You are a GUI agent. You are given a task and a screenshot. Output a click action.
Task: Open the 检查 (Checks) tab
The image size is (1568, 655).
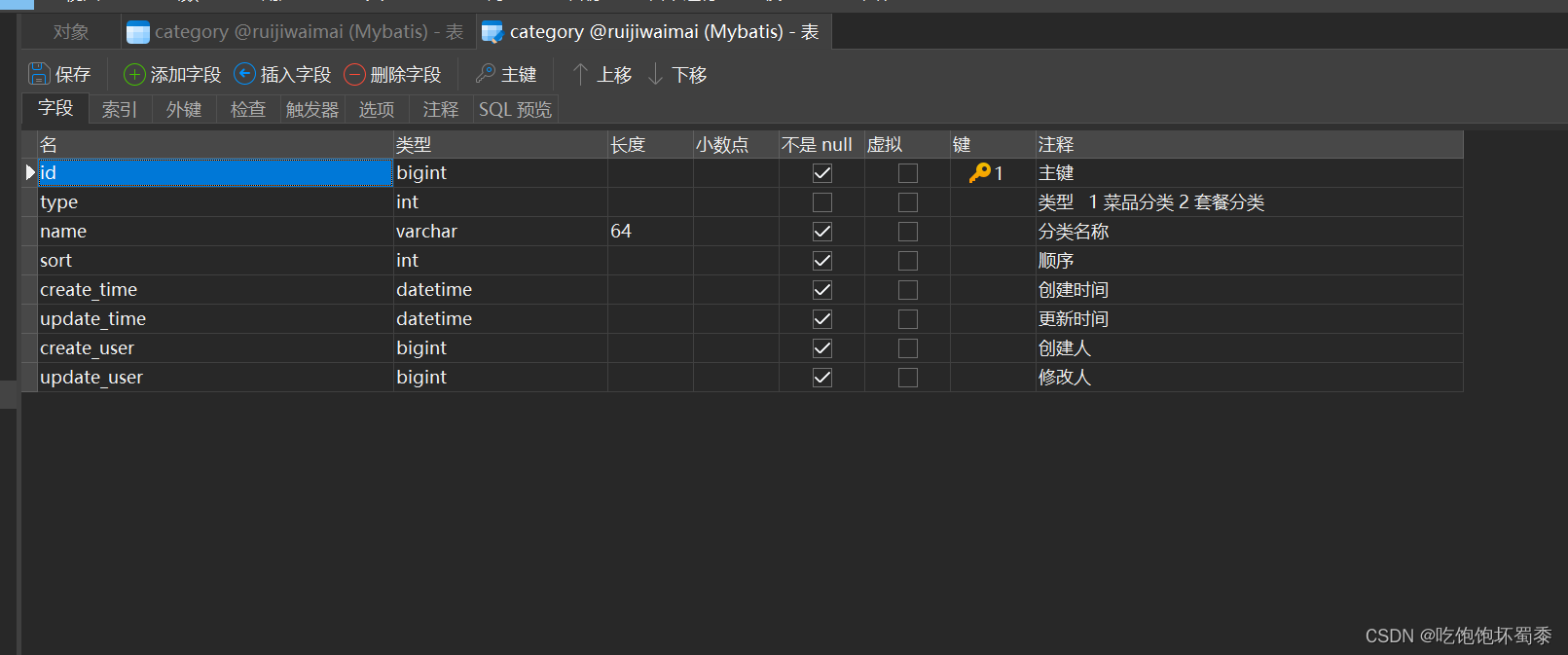tap(248, 109)
